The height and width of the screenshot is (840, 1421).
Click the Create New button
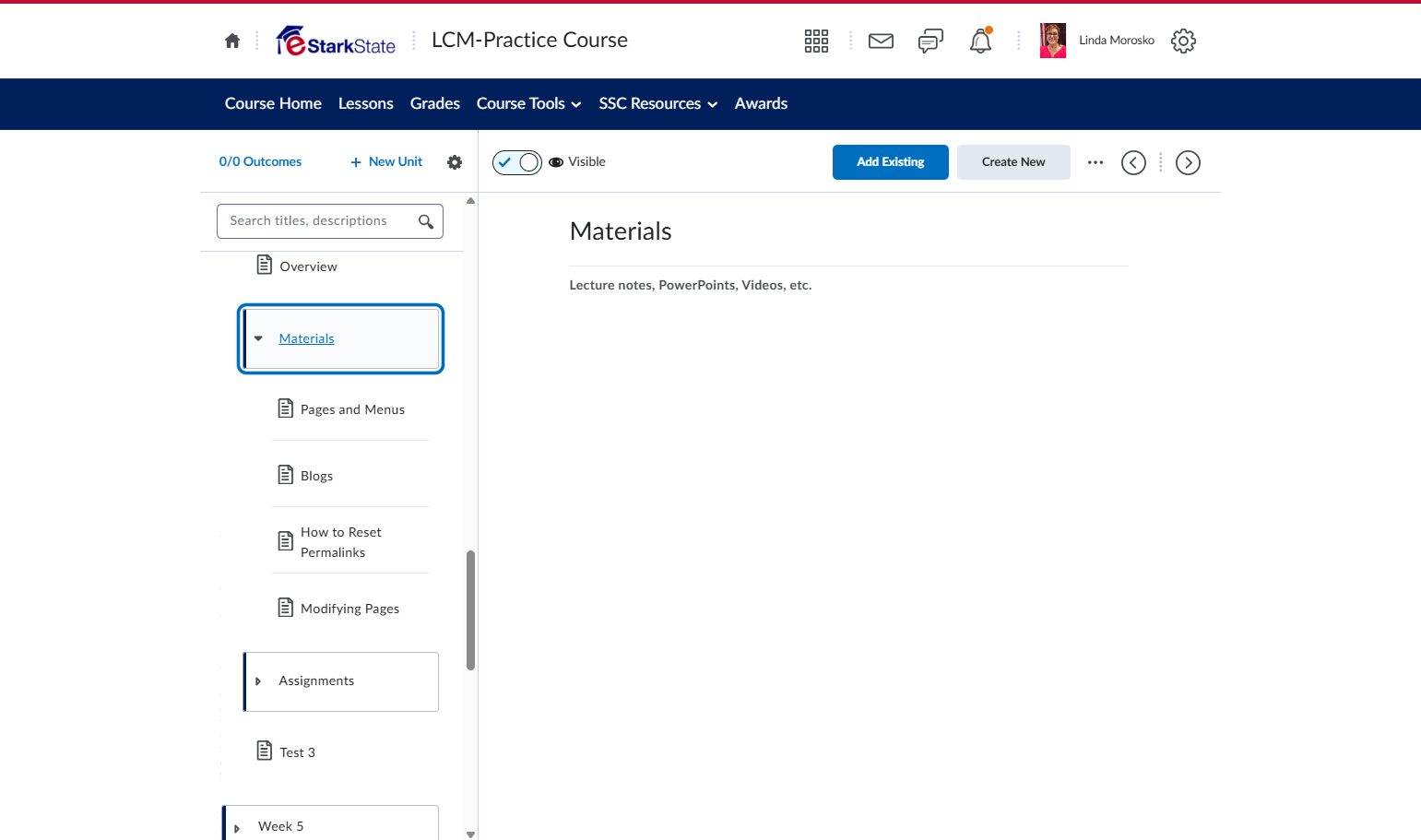[x=1013, y=162]
